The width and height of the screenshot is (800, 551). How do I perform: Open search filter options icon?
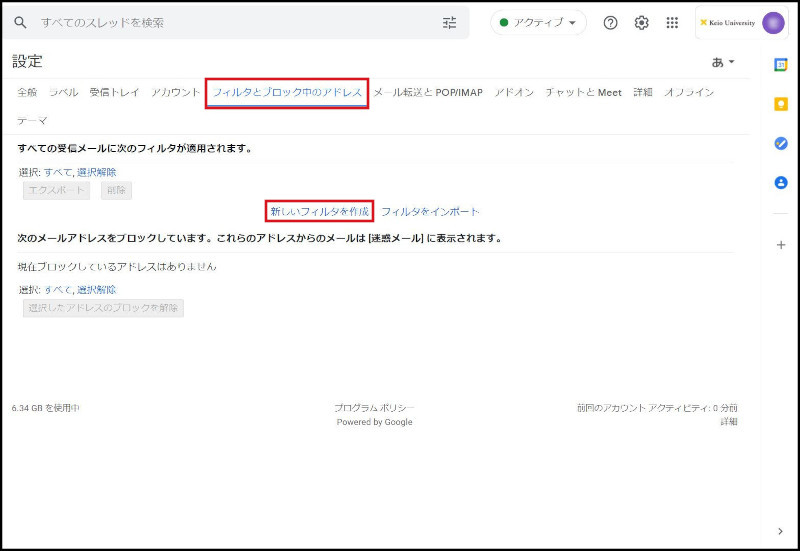[449, 22]
